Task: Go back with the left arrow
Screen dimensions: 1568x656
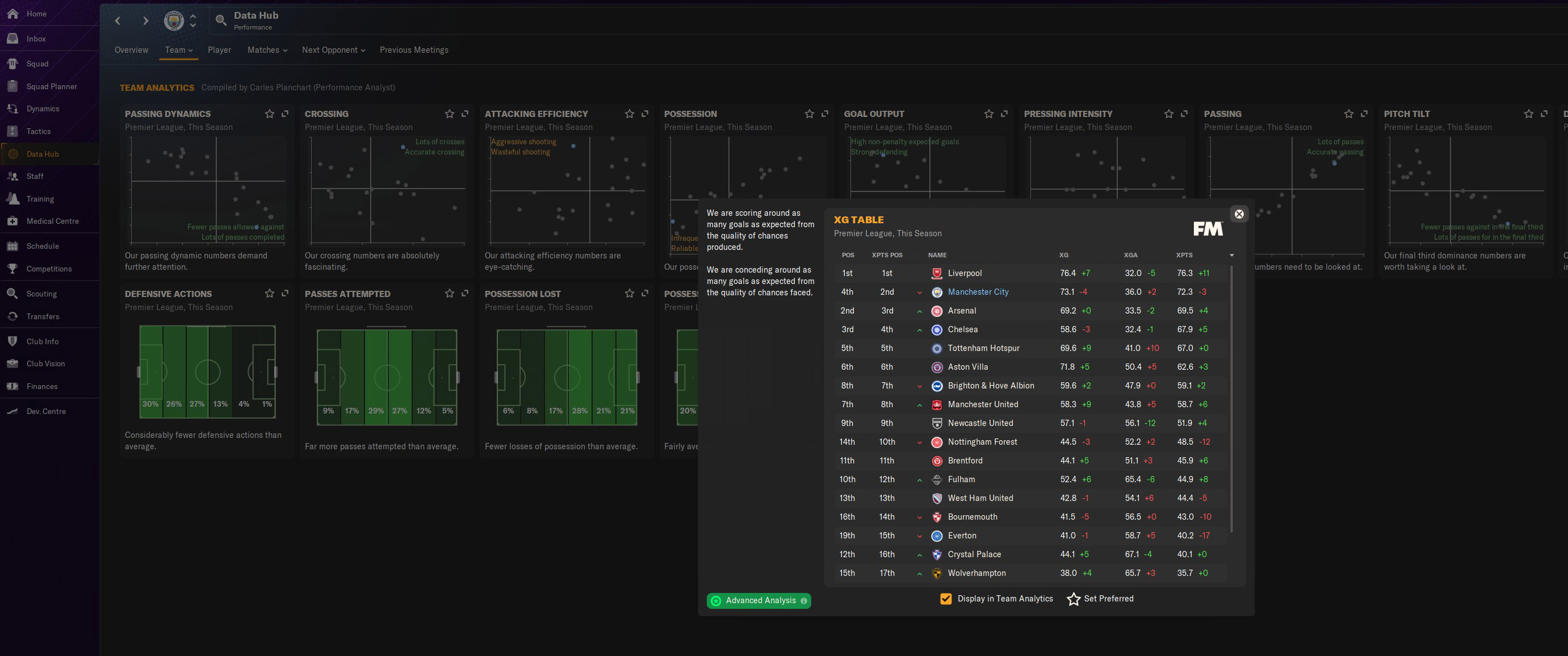Action: [118, 20]
